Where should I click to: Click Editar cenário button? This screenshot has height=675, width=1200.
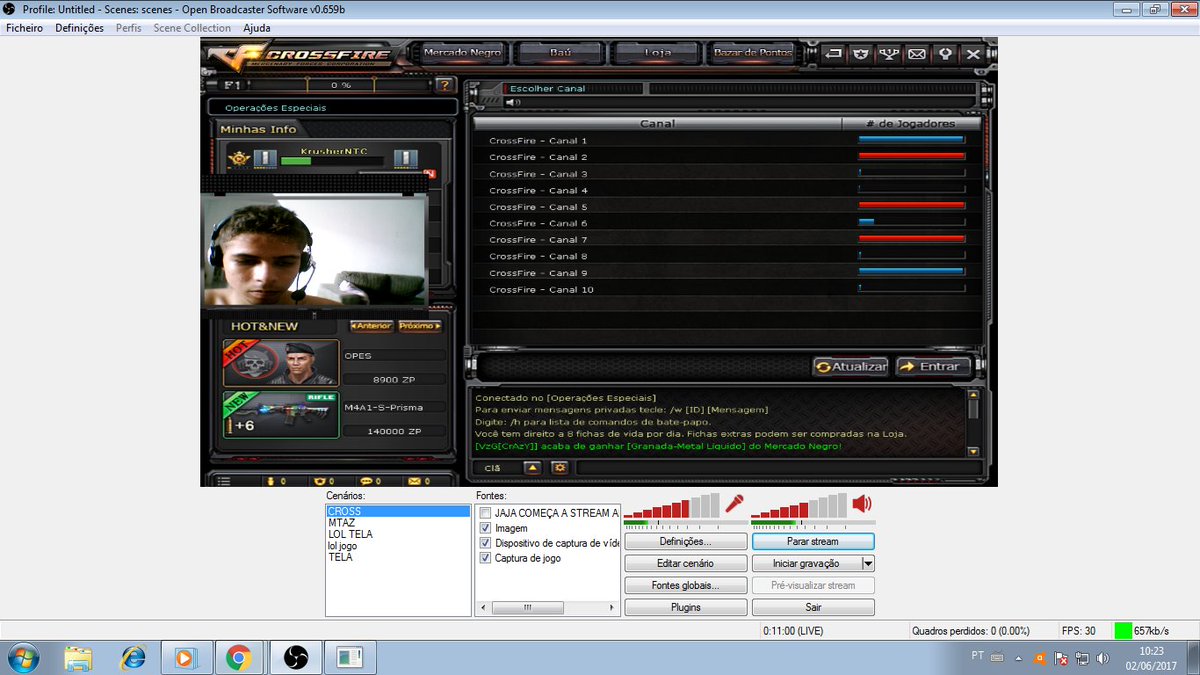pos(686,563)
